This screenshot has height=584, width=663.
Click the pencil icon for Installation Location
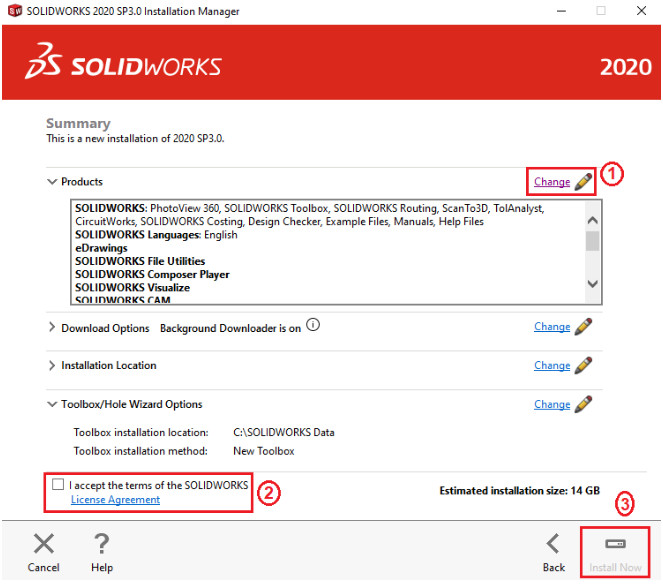(x=584, y=366)
